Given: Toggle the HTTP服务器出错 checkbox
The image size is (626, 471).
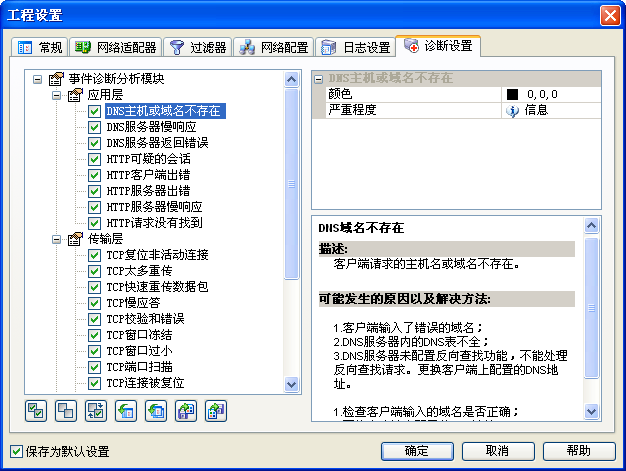Looking at the screenshot, I should [94, 191].
